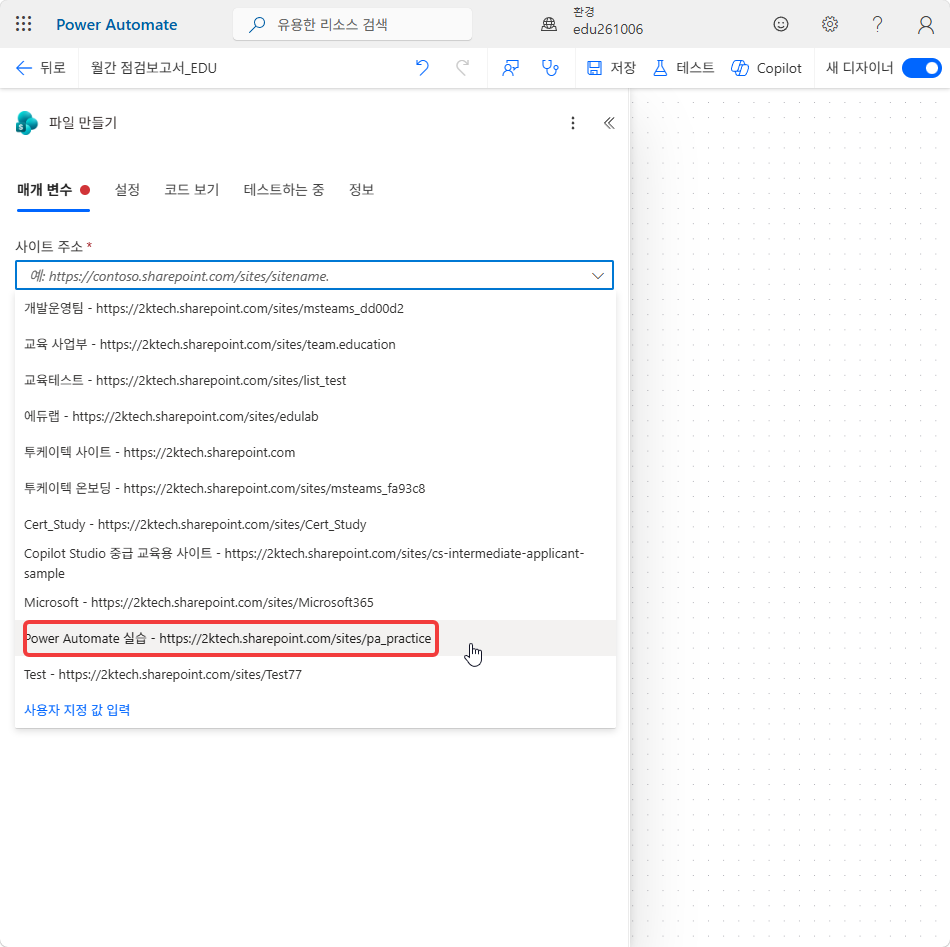950x947 pixels.
Task: Select the 교육테스트 list_test site option
Action: coord(315,380)
